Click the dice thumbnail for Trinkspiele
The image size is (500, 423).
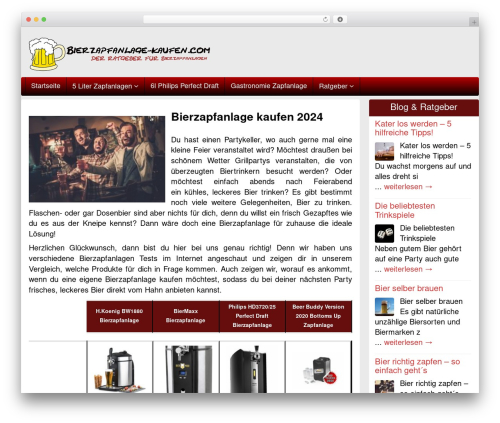[x=384, y=234]
